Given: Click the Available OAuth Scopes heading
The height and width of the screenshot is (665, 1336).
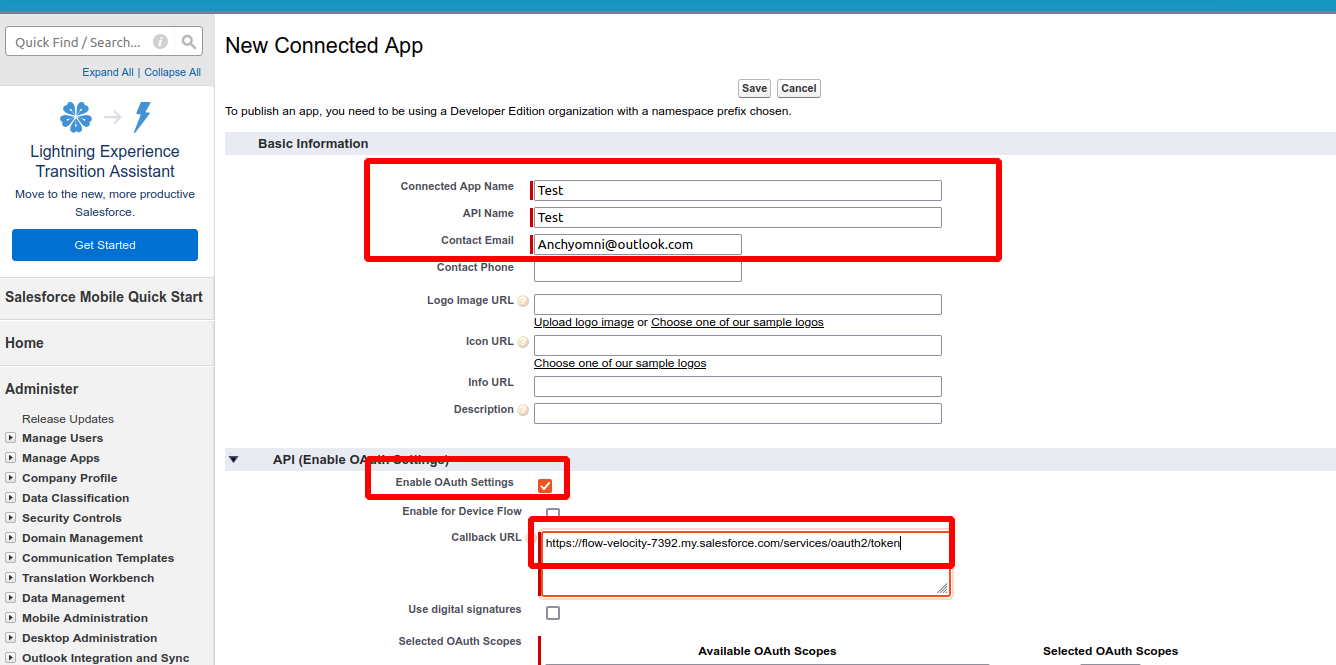Looking at the screenshot, I should (767, 651).
